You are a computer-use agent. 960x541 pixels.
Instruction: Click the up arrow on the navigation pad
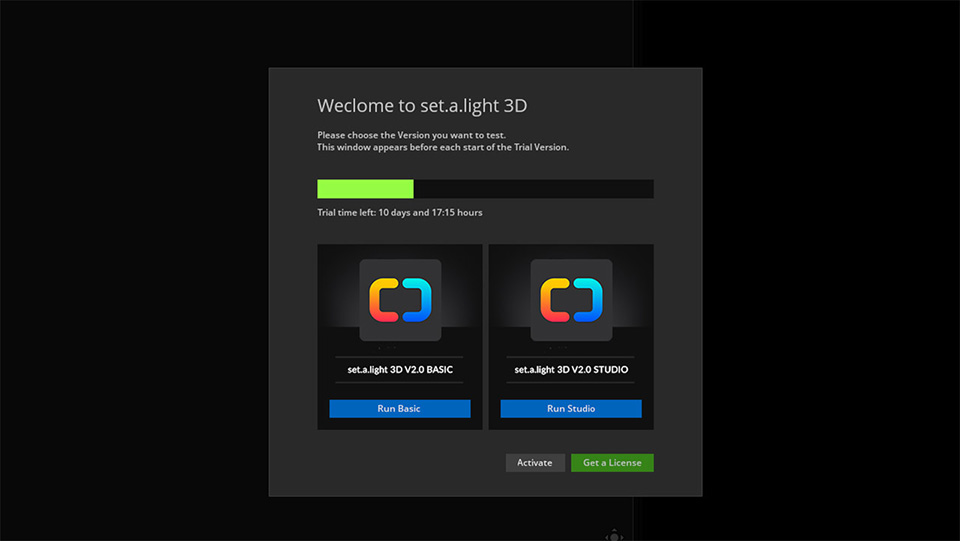pos(614,531)
